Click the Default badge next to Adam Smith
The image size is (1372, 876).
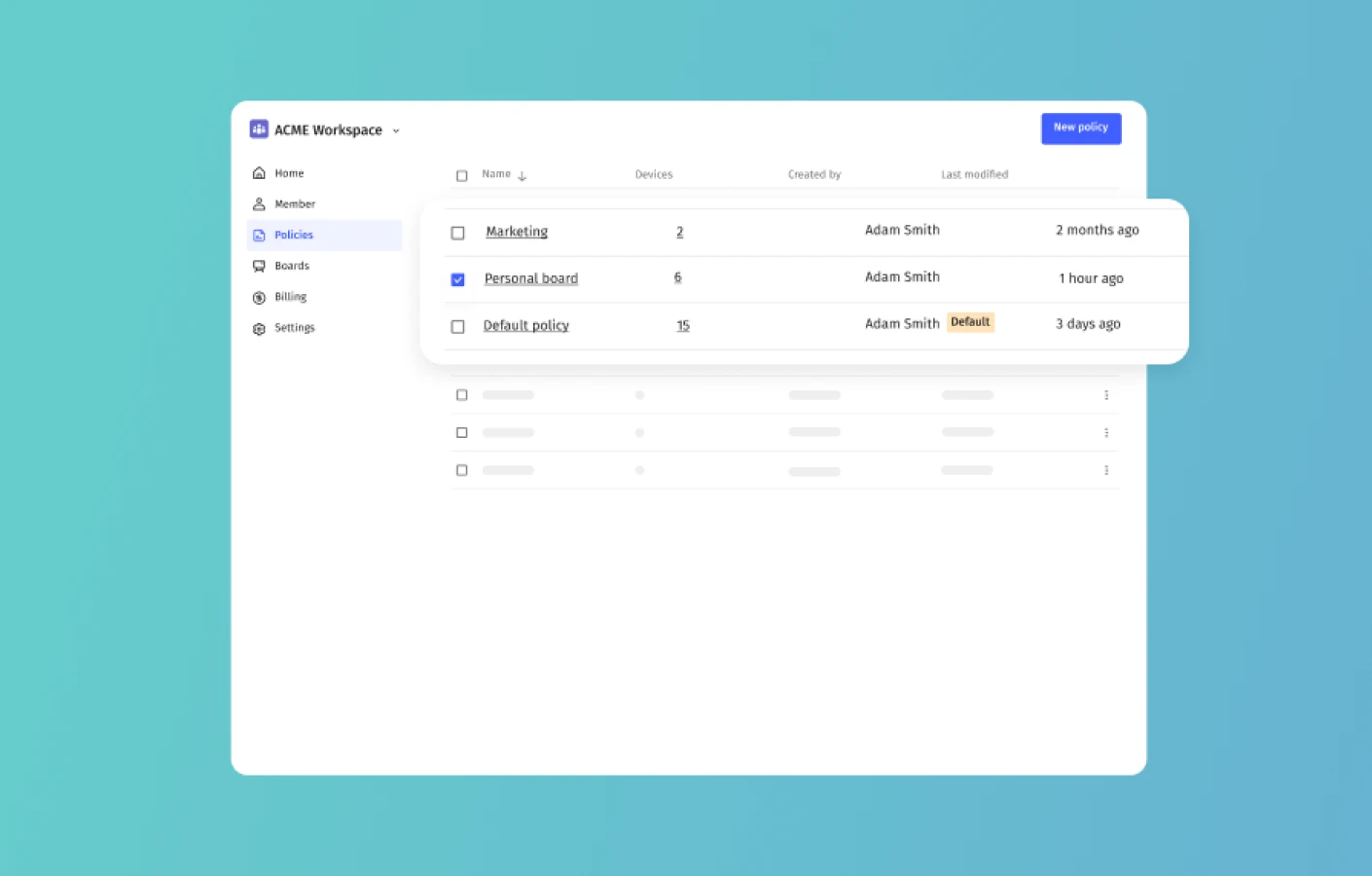click(970, 322)
